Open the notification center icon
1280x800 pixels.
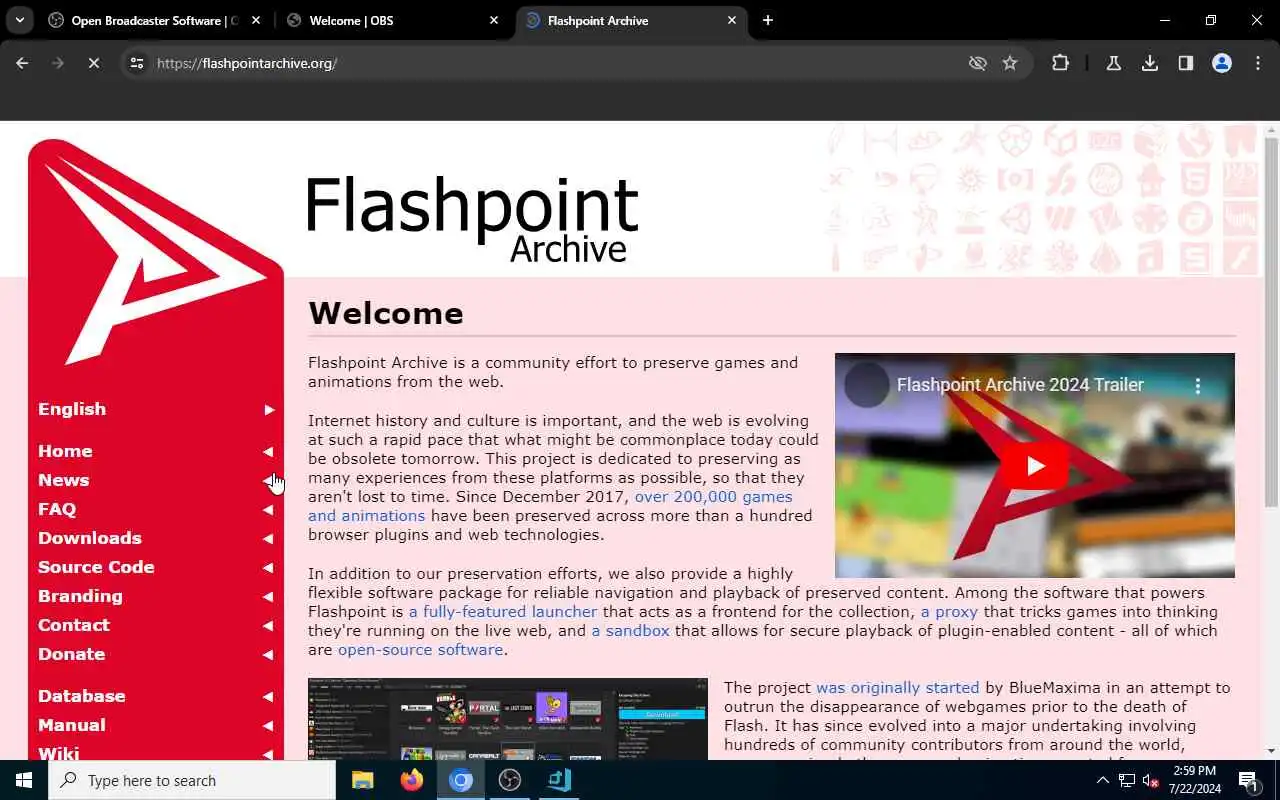[1248, 780]
